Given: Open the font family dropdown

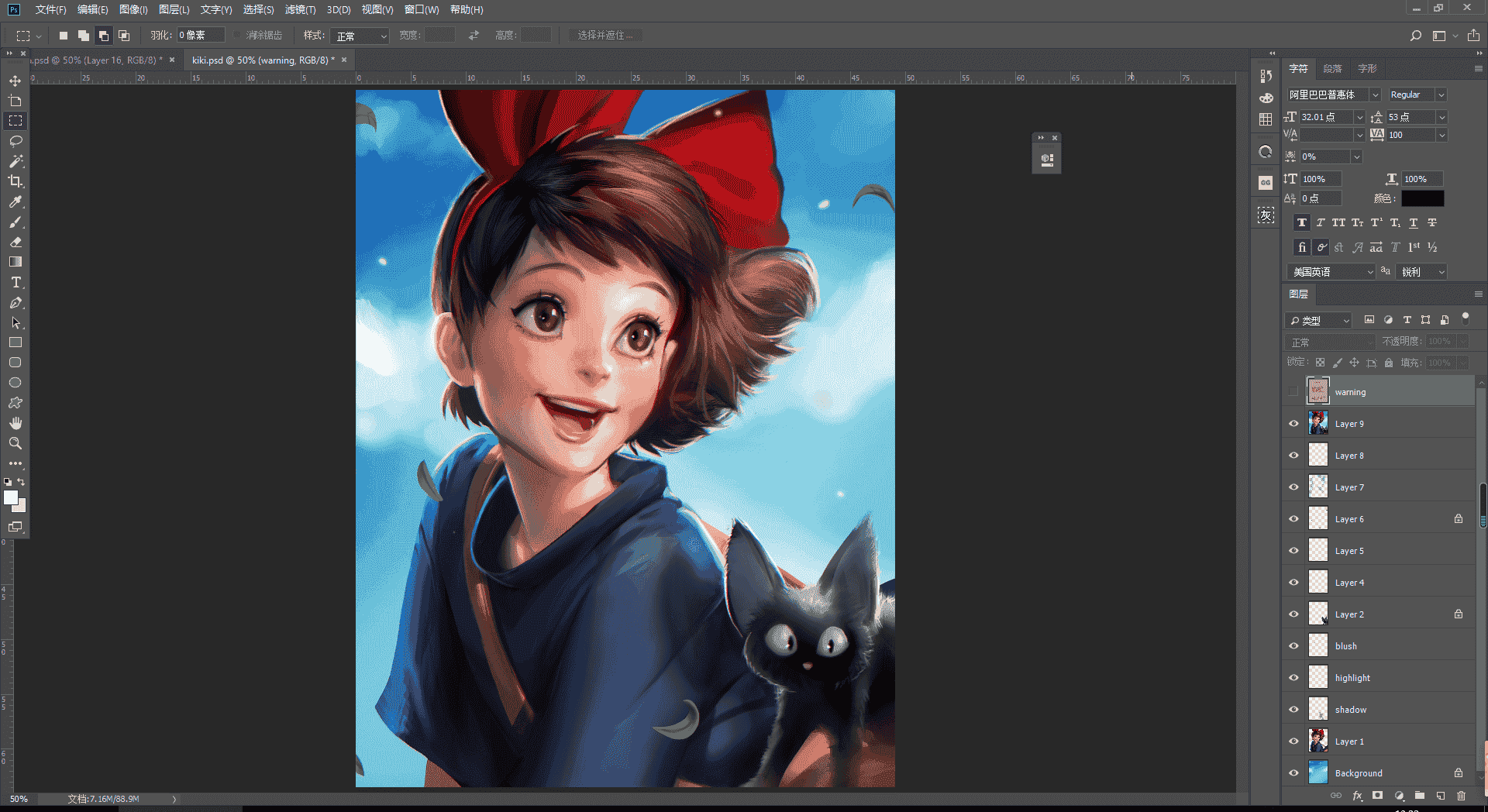Looking at the screenshot, I should [1375, 95].
